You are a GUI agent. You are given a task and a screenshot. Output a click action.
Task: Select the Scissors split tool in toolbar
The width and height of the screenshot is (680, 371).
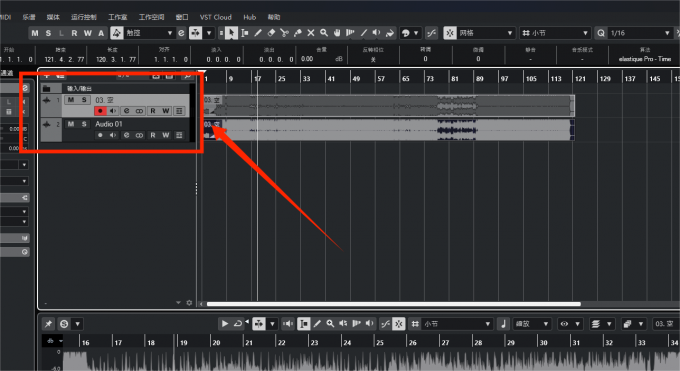tap(284, 33)
